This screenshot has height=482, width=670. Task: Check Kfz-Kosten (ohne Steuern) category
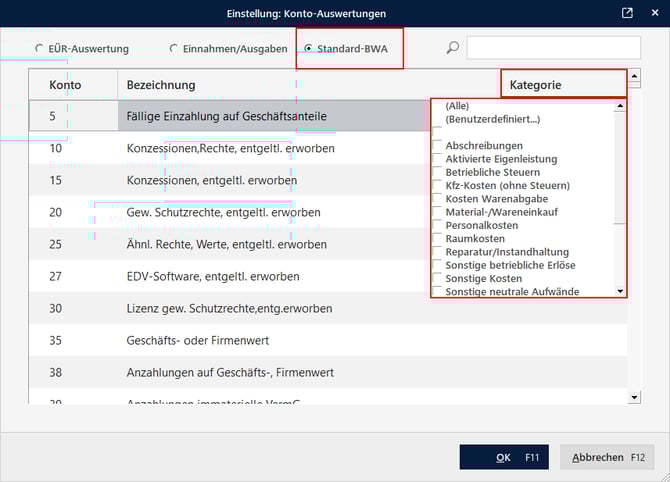click(437, 185)
